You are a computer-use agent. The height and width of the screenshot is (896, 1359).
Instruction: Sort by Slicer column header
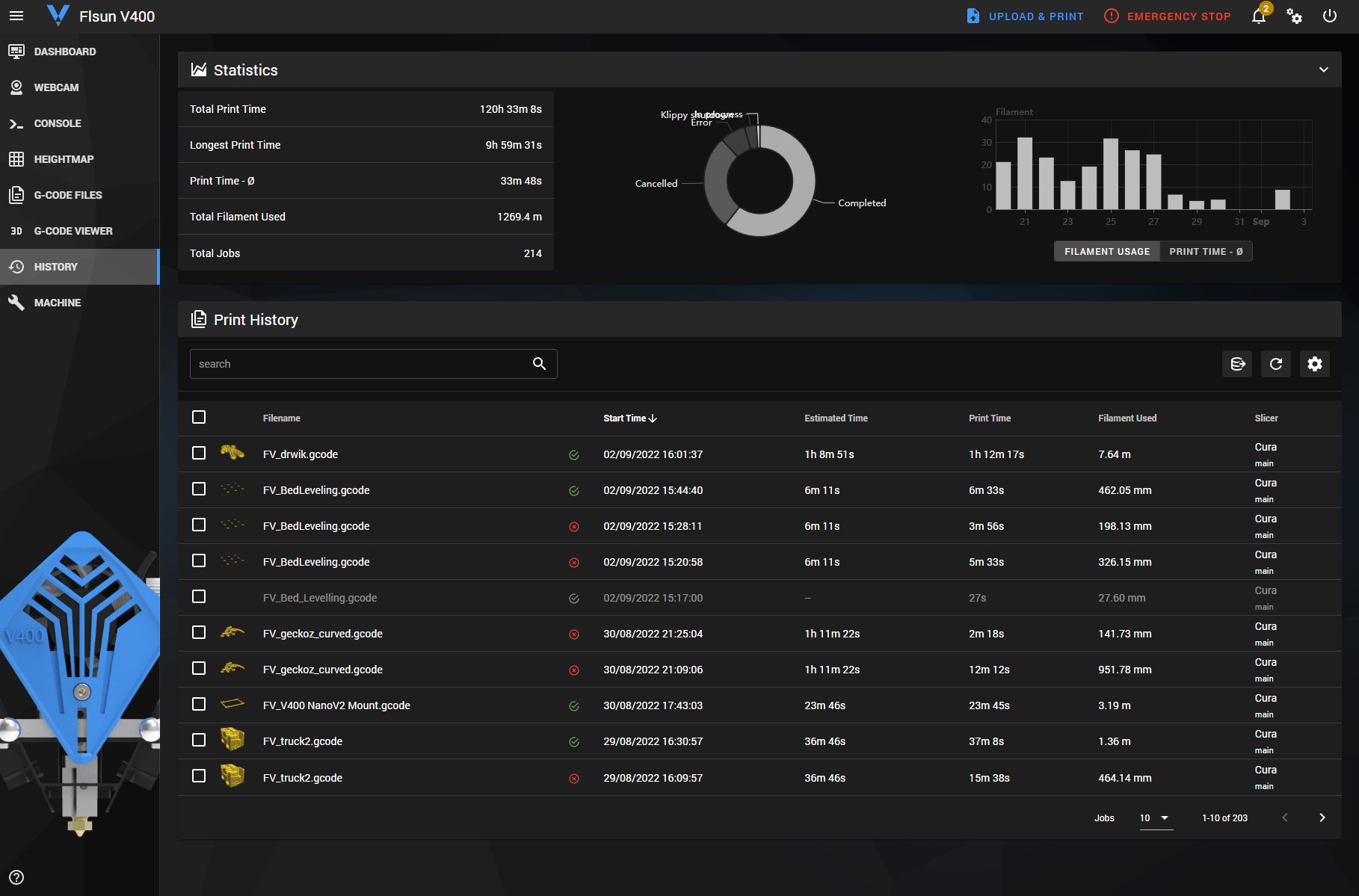[x=1266, y=418]
